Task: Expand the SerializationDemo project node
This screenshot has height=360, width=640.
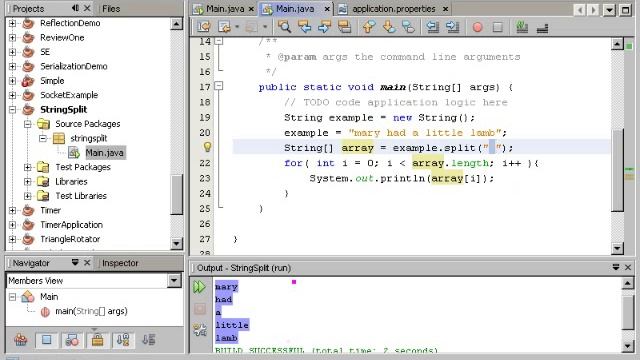Action: [x=12, y=66]
